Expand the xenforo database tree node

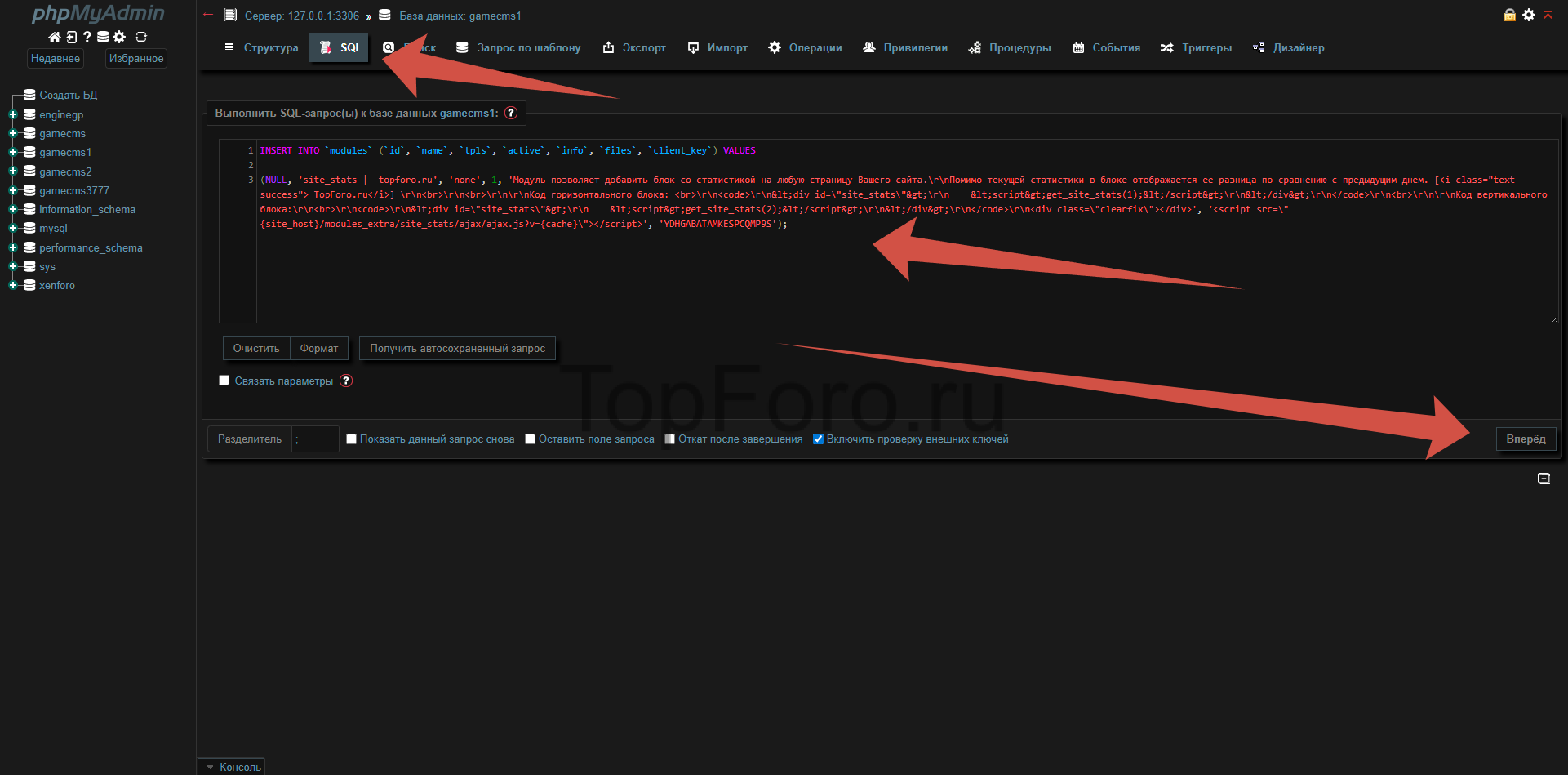(x=13, y=285)
